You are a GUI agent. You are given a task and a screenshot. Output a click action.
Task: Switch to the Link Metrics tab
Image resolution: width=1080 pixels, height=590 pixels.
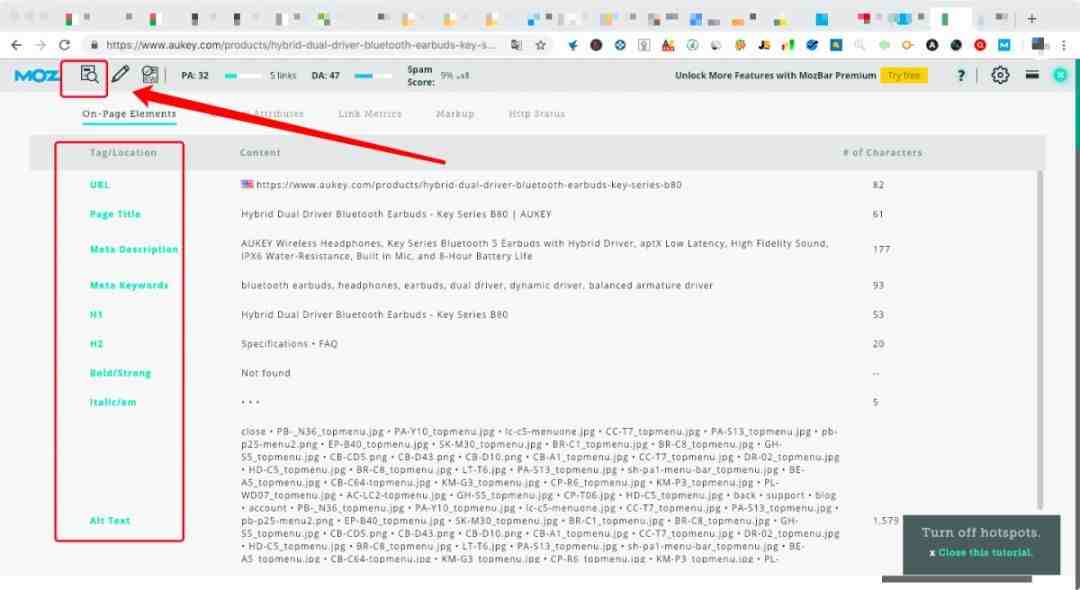370,114
